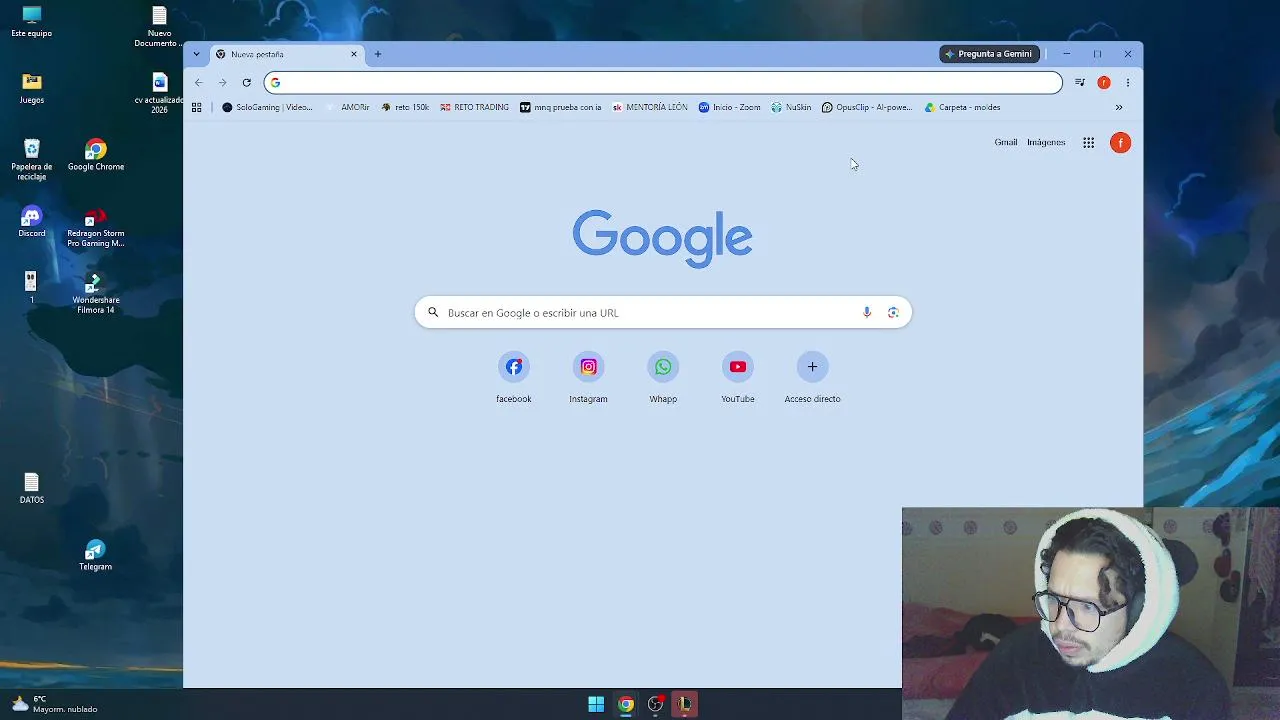Click the Chrome icon in the taskbar
Viewport: 1280px width, 720px height.
click(x=626, y=704)
